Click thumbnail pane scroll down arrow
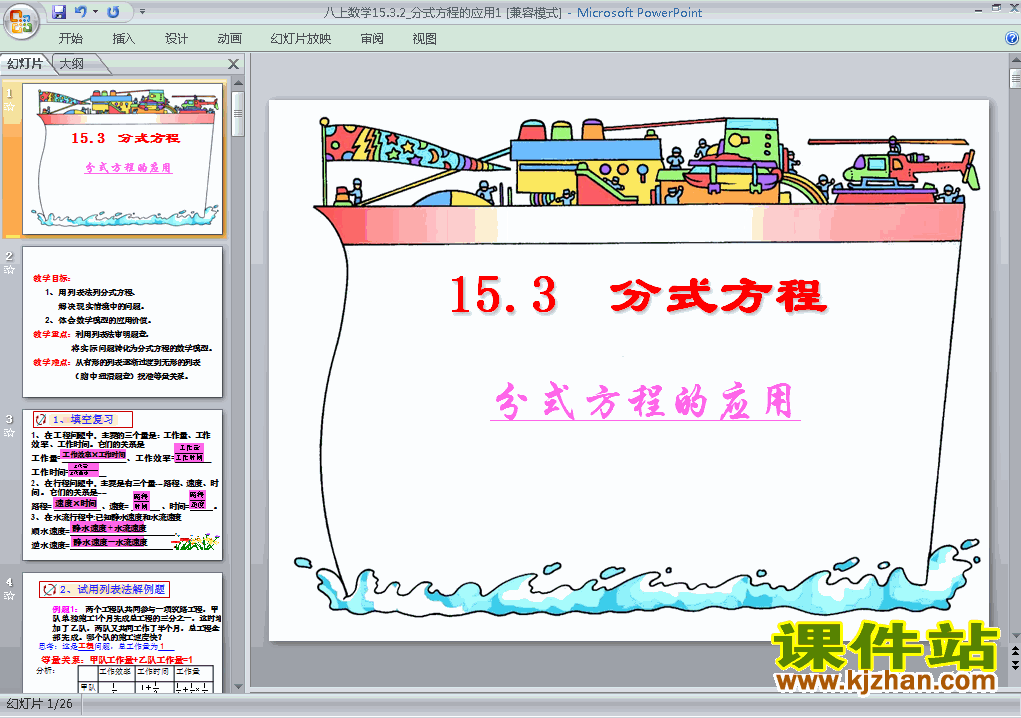 click(x=238, y=686)
